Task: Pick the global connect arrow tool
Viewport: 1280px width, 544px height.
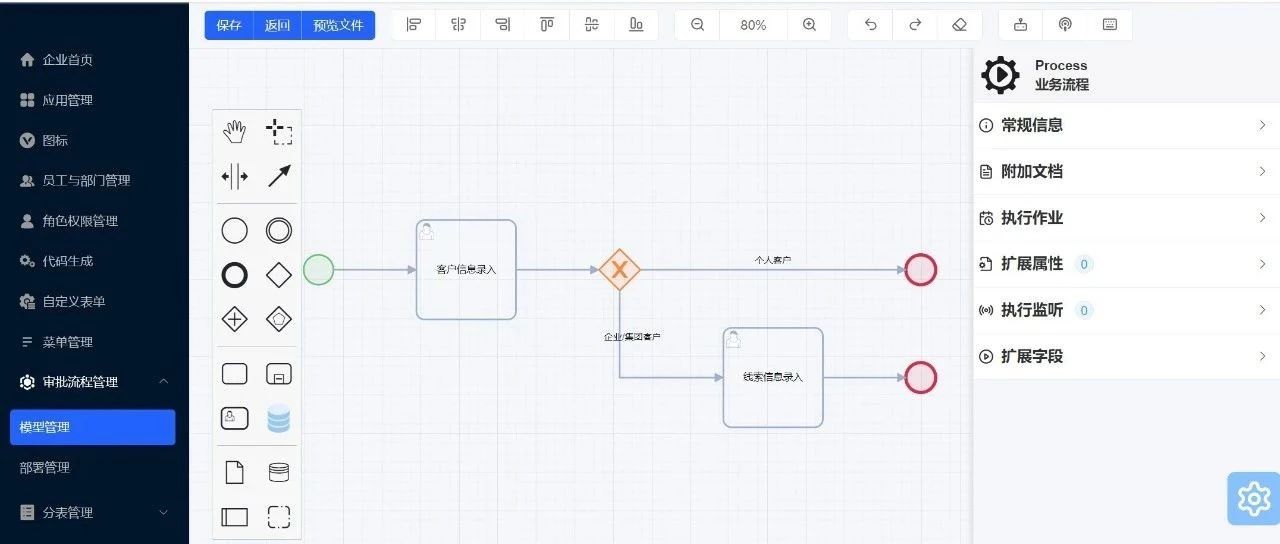Action: (279, 177)
